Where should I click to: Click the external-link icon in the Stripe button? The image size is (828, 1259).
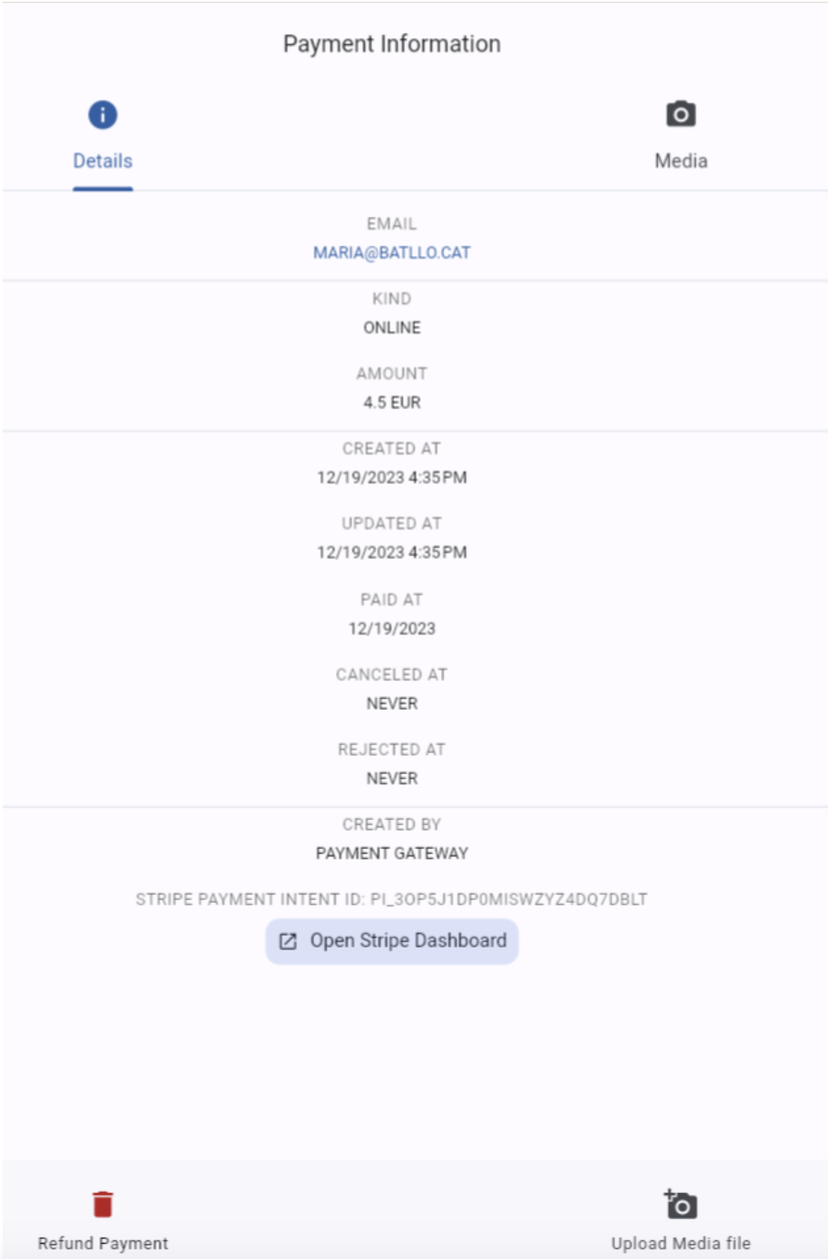tap(288, 941)
